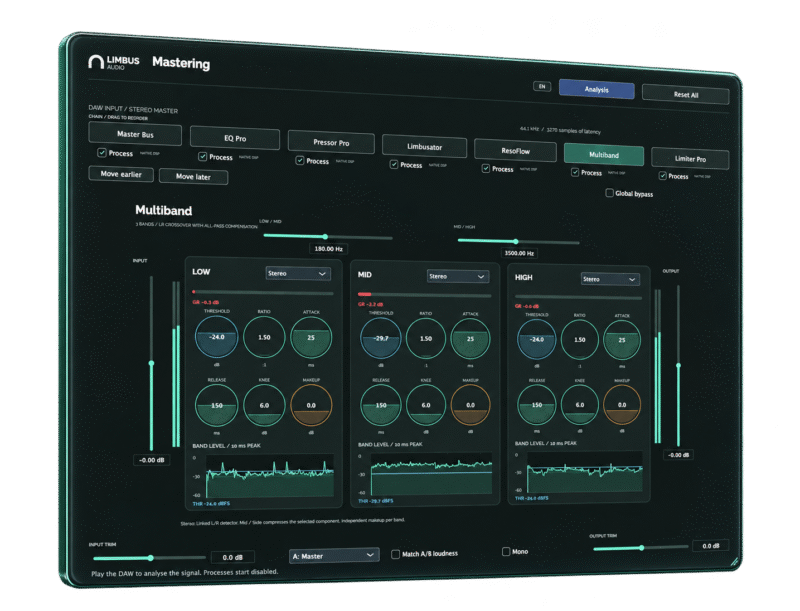Image resolution: width=800 pixels, height=611 pixels.
Task: Adjust the MID / HIGH crossover slider
Action: click(518, 241)
